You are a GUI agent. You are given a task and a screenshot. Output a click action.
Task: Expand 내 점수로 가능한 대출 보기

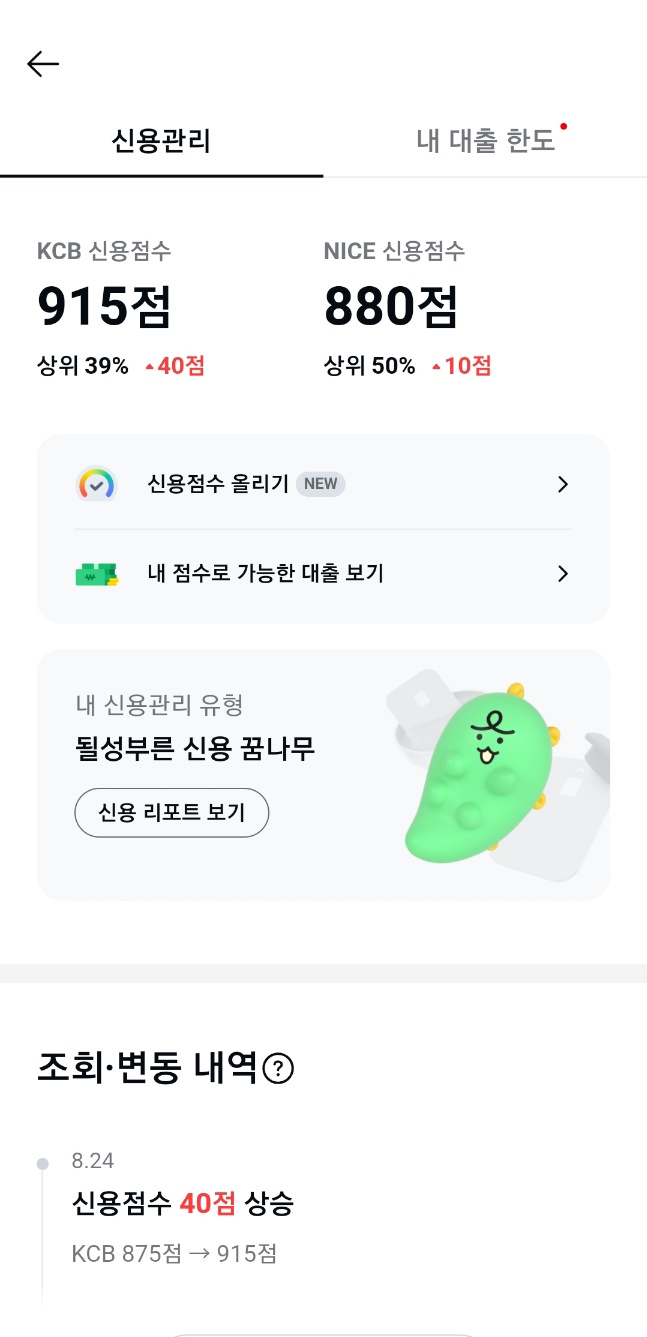562,574
